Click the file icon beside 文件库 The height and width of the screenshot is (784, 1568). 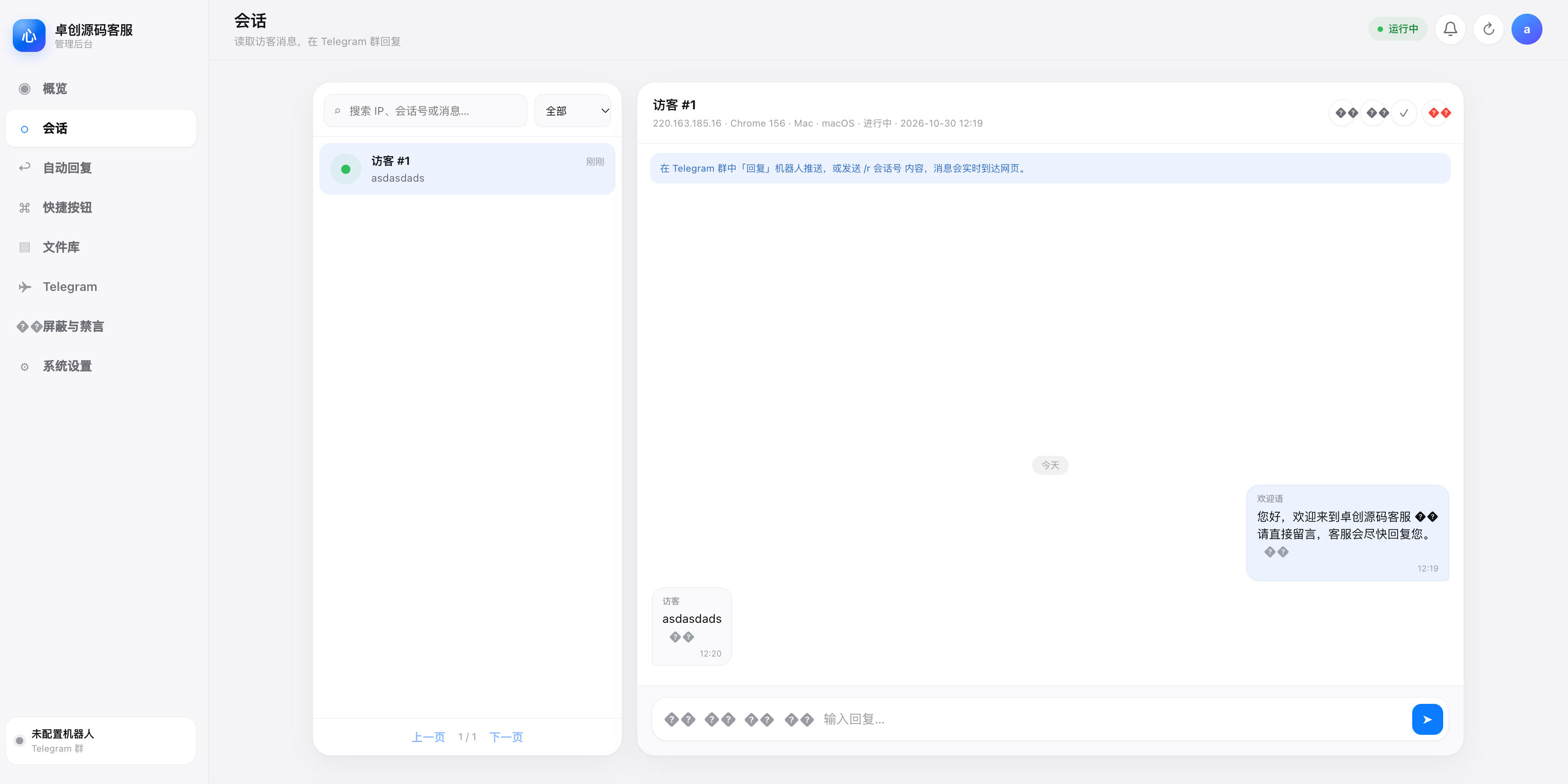pos(24,248)
